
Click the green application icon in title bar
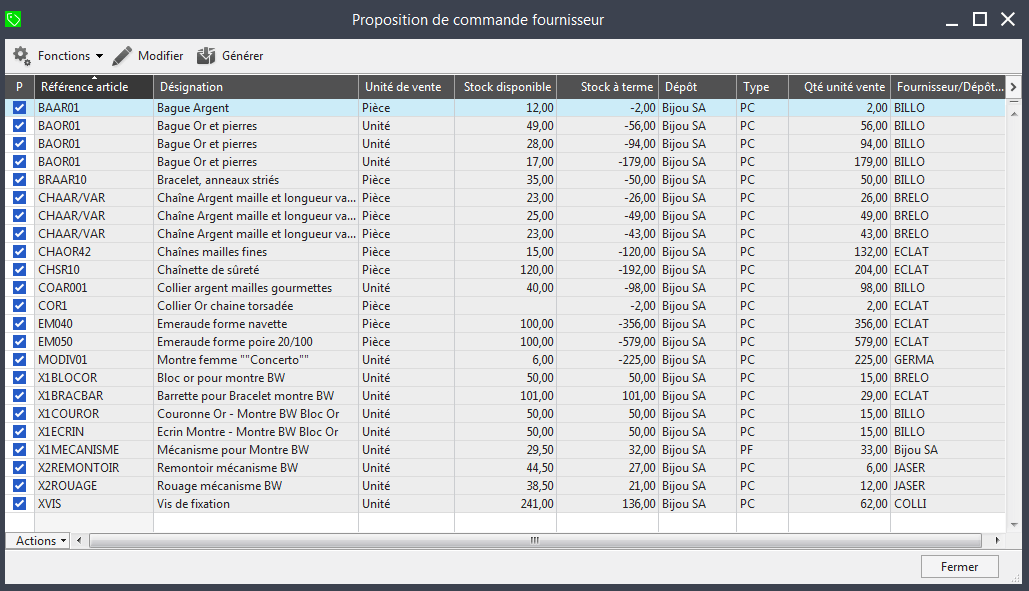tap(13, 19)
